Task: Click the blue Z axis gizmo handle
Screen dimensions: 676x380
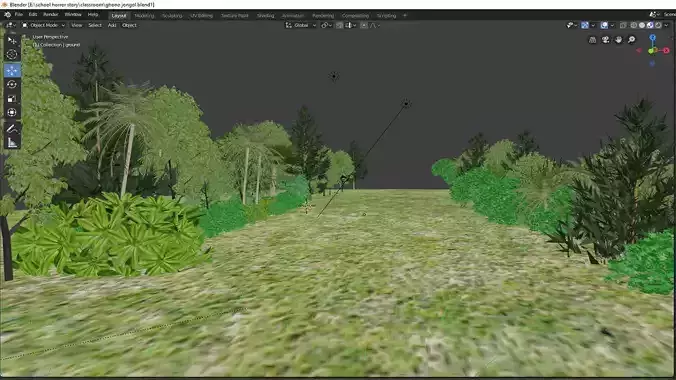Action: tap(652, 38)
